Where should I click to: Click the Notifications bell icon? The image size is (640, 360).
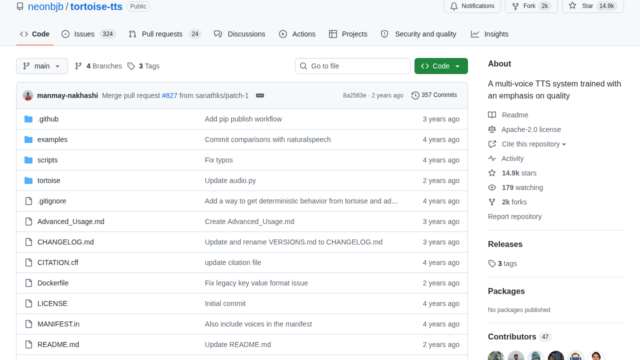(x=454, y=6)
